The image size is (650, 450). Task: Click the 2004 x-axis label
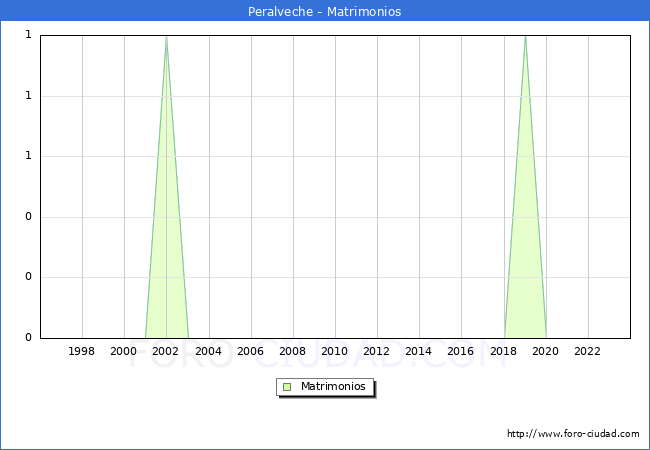point(208,351)
